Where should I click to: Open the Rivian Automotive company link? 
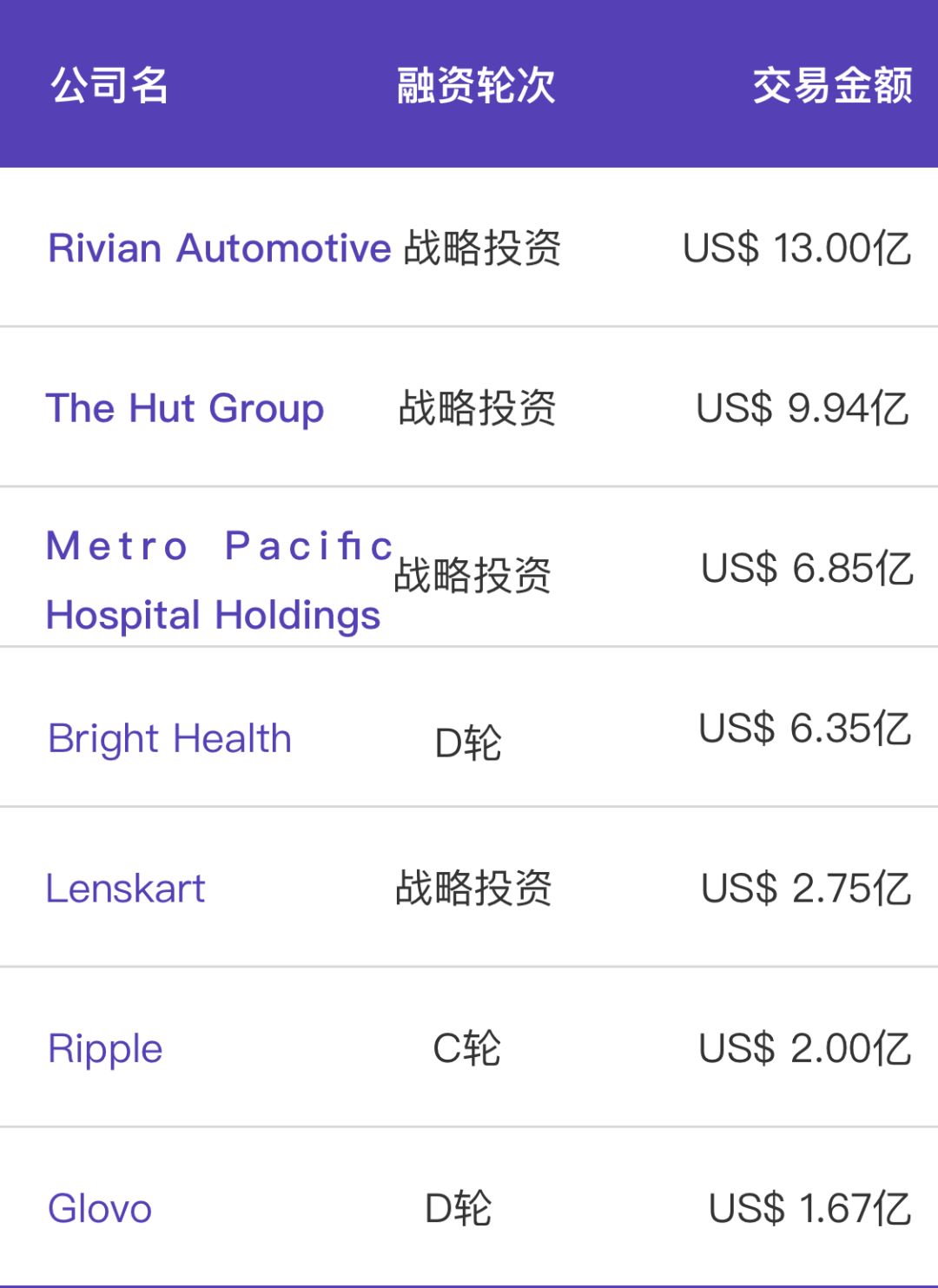click(x=220, y=248)
